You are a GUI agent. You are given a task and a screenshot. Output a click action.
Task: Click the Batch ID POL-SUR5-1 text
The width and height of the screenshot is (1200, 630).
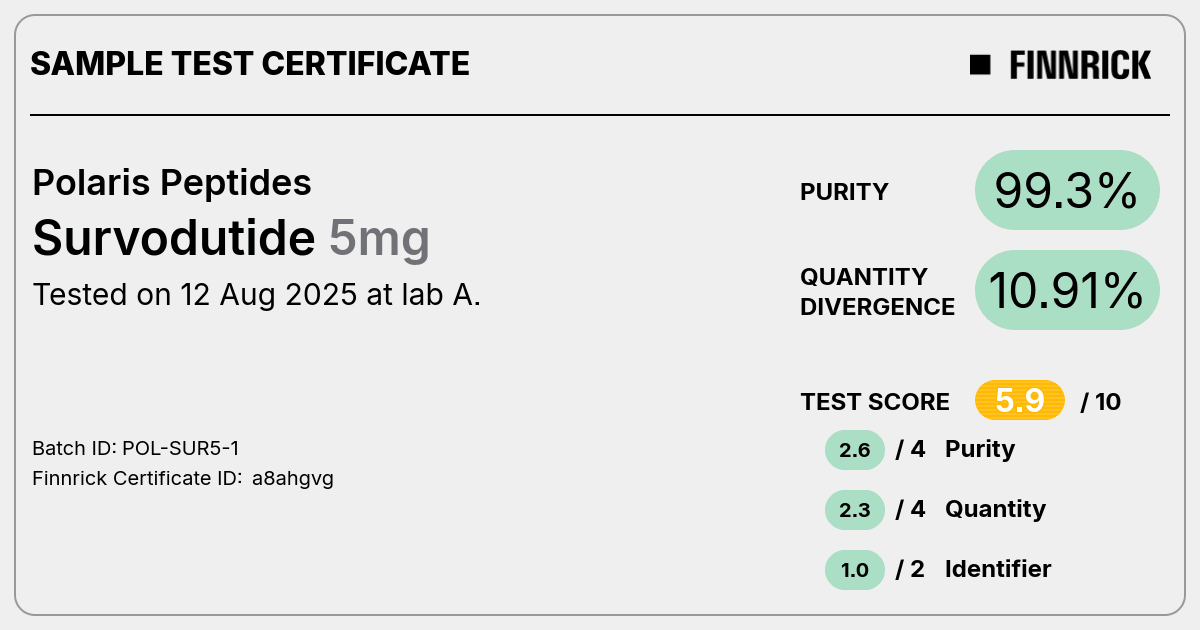(136, 448)
